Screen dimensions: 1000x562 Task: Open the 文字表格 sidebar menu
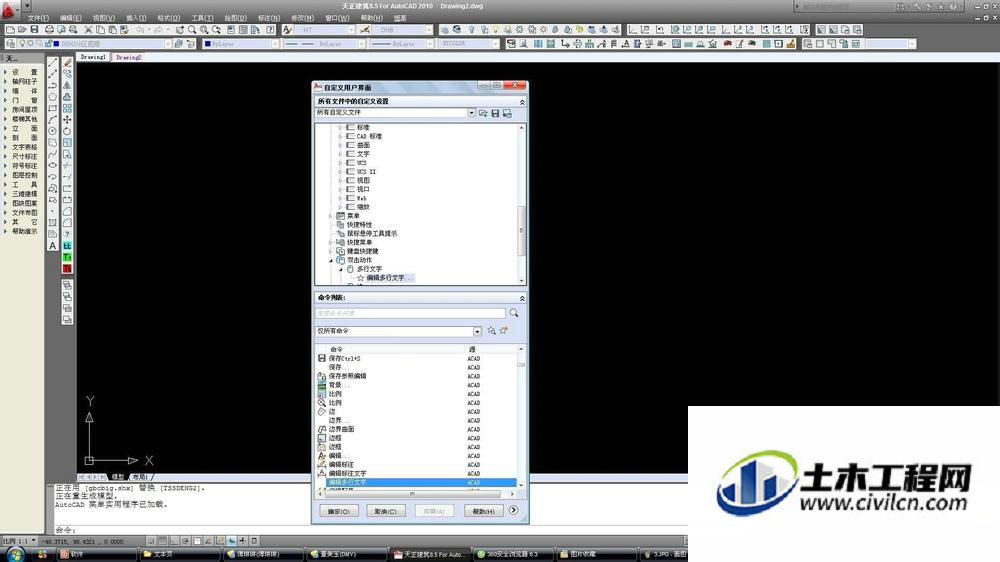(x=24, y=147)
